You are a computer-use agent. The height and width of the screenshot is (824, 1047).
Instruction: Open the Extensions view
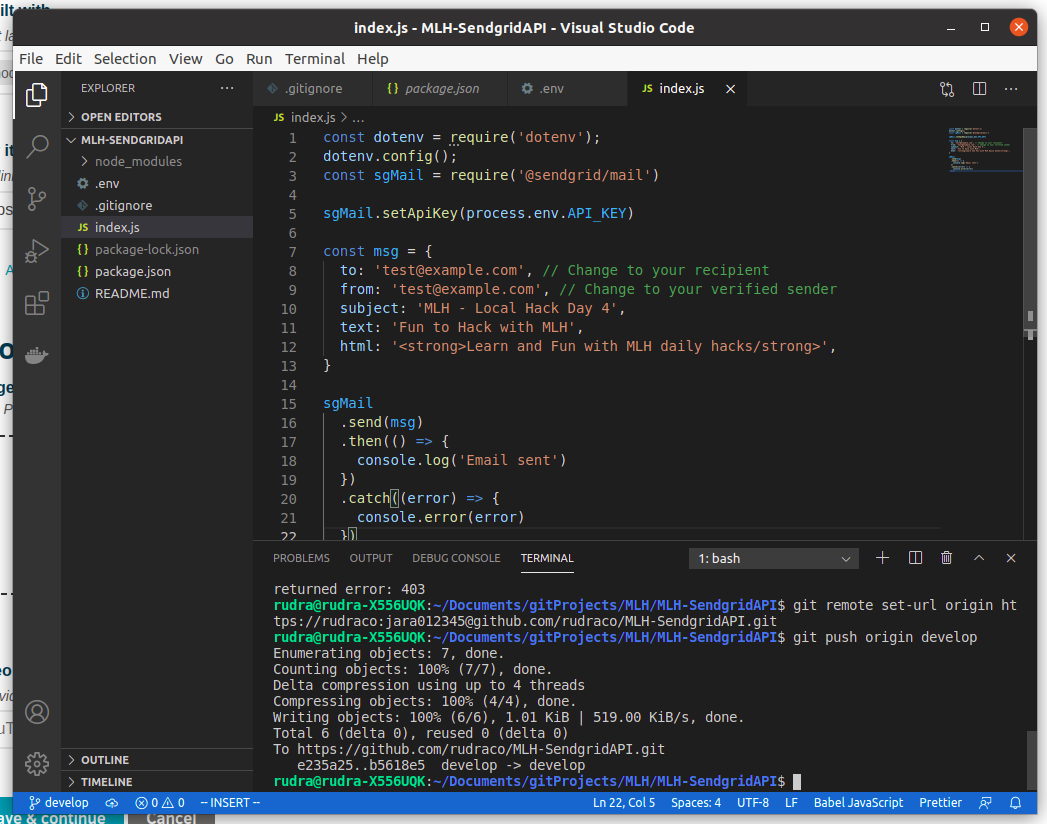click(37, 303)
